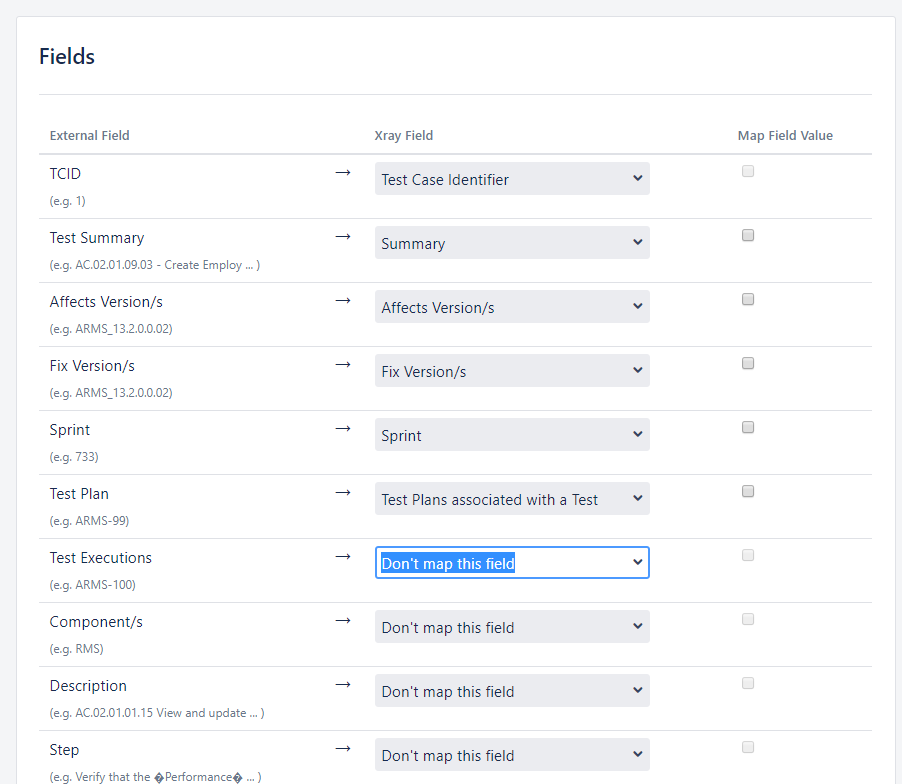Click the arrow icon beside Test Executions

pyautogui.click(x=343, y=557)
